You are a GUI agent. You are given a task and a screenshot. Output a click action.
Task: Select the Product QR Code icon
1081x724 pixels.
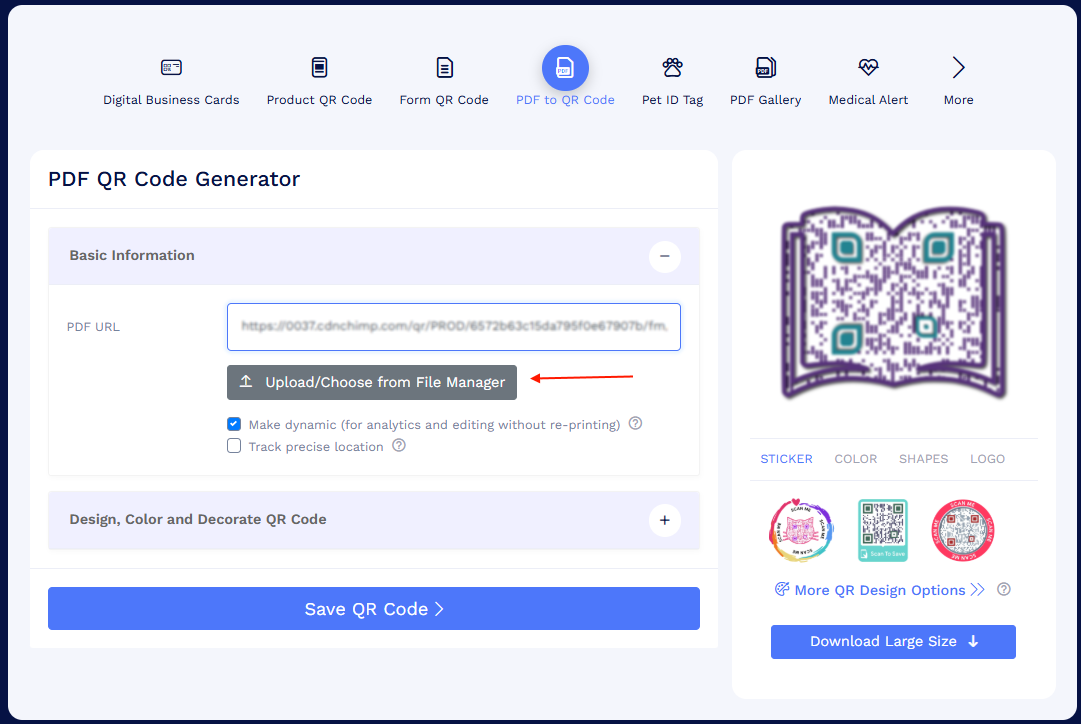click(x=319, y=68)
